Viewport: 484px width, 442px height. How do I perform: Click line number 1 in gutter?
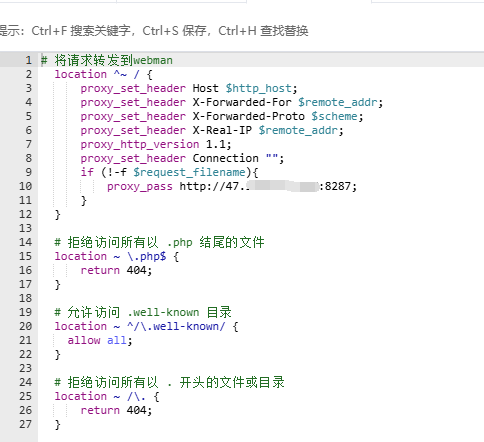(28, 60)
